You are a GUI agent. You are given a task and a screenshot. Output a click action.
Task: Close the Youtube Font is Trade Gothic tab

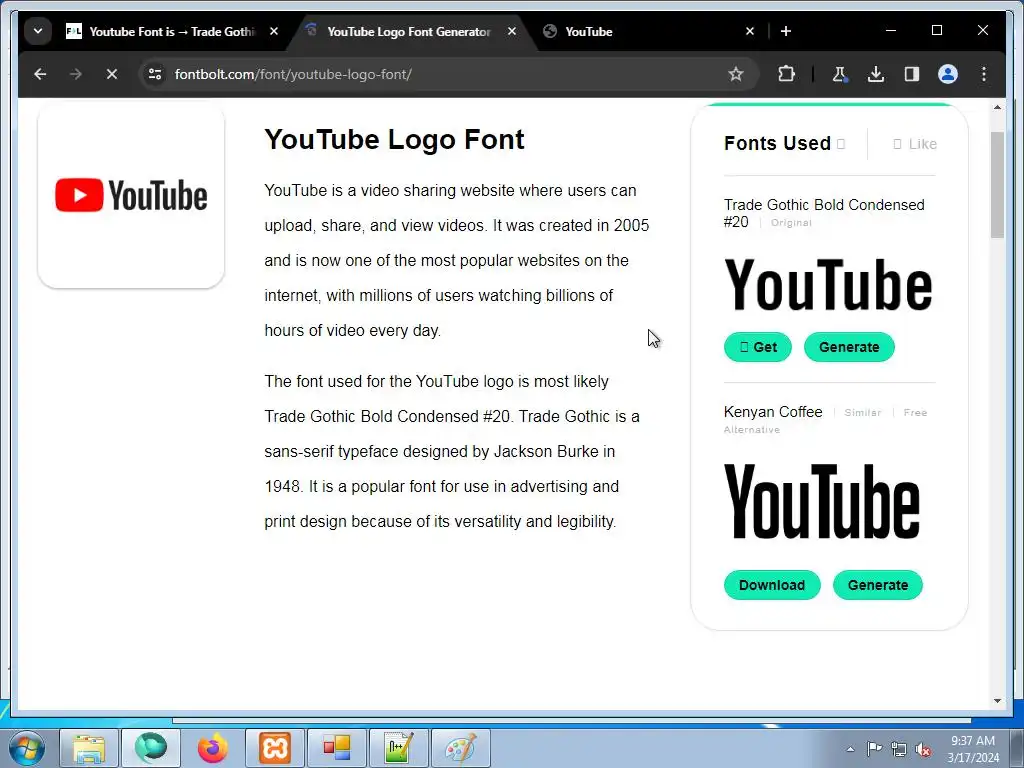[274, 31]
